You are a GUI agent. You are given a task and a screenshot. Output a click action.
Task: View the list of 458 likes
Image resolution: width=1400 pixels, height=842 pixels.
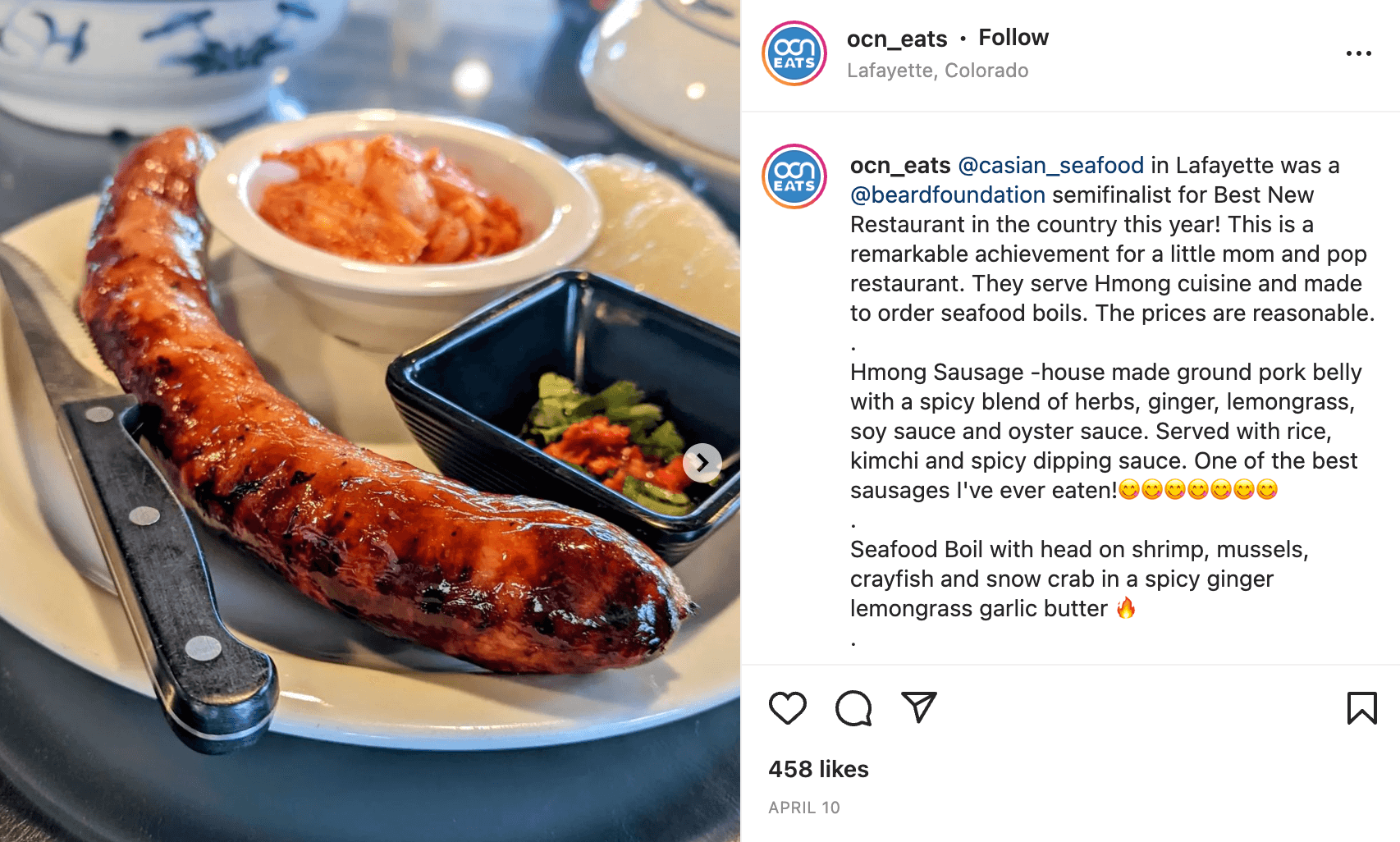[x=818, y=769]
